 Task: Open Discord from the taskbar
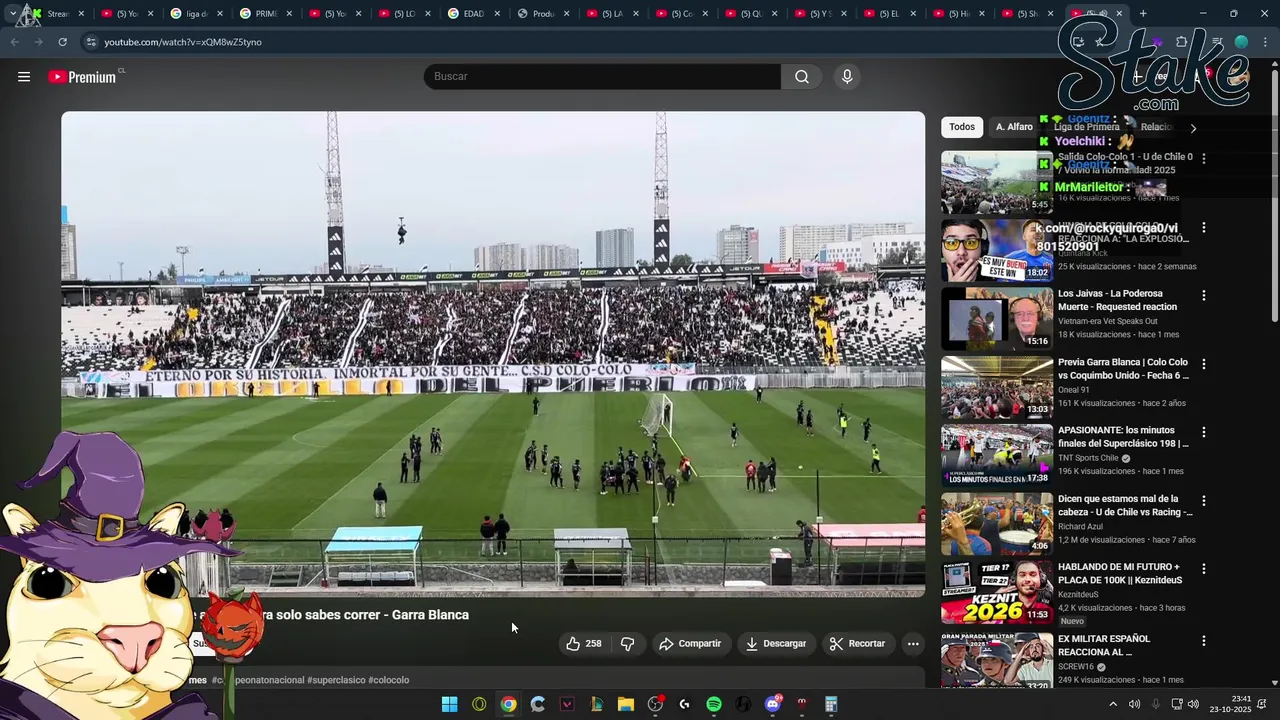(x=772, y=704)
